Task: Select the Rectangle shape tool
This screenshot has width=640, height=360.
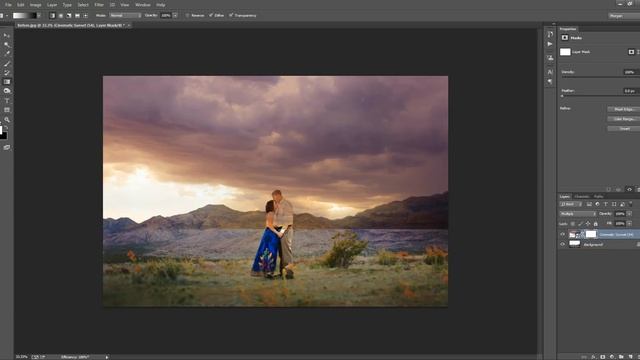Action: (7, 110)
